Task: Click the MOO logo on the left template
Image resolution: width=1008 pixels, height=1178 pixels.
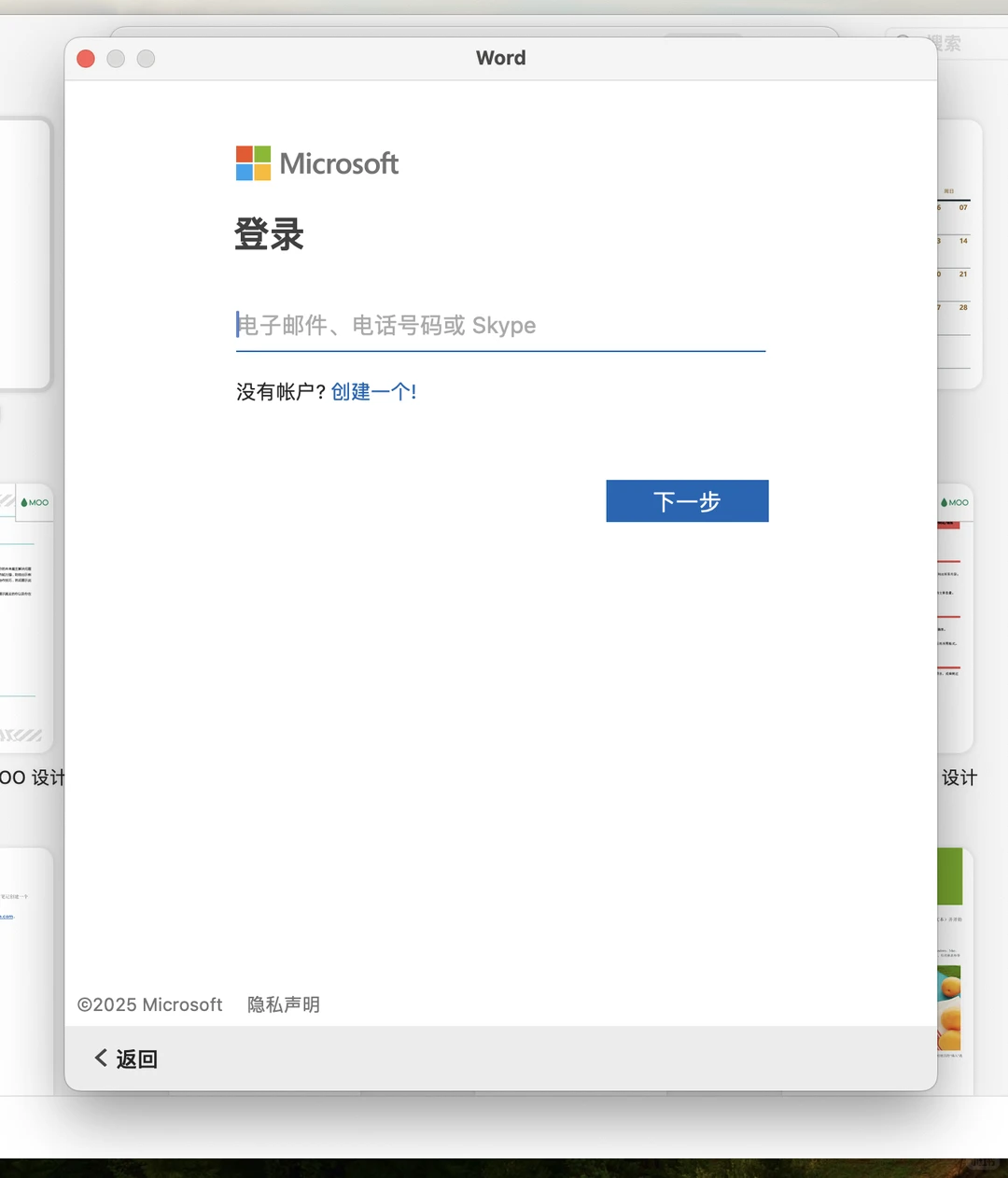Action: [35, 501]
